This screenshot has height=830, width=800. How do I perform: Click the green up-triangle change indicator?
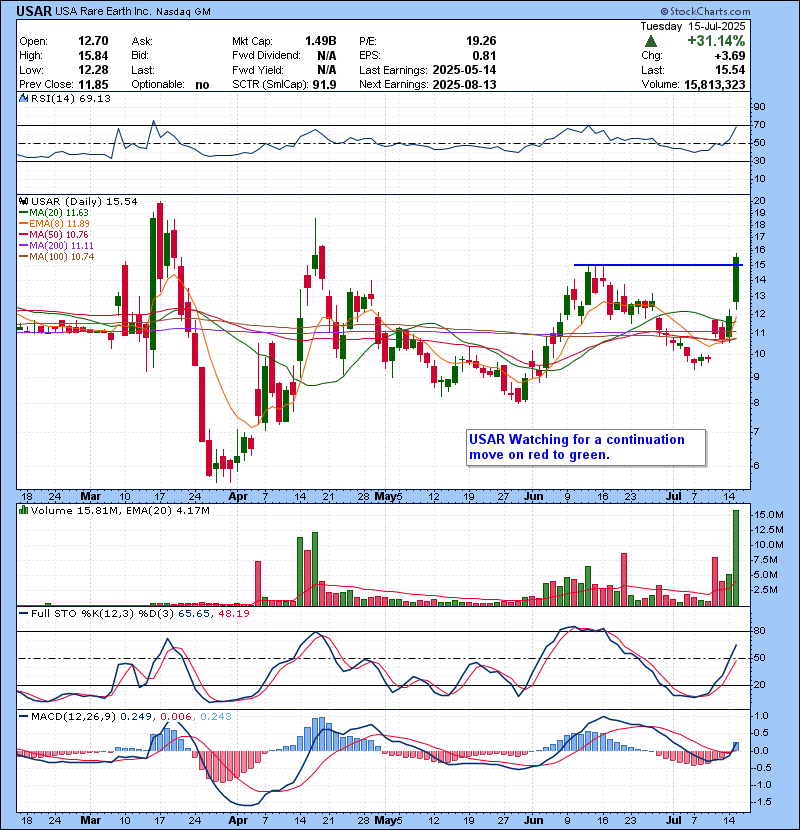tap(651, 41)
